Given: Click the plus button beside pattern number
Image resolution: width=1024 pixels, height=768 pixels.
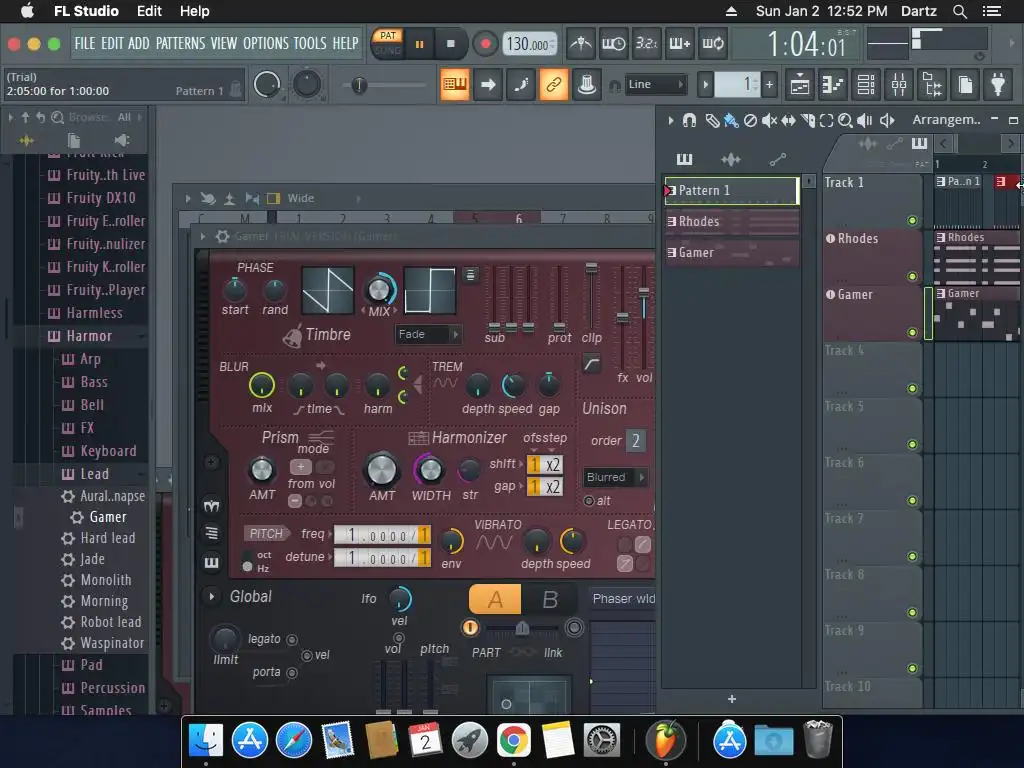Looking at the screenshot, I should click(x=769, y=84).
